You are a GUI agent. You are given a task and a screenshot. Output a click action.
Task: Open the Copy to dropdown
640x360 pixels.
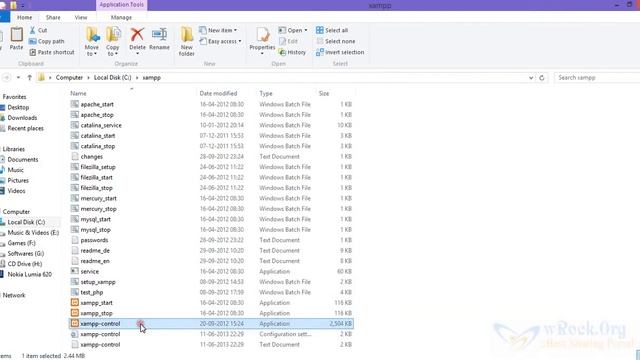click(113, 42)
